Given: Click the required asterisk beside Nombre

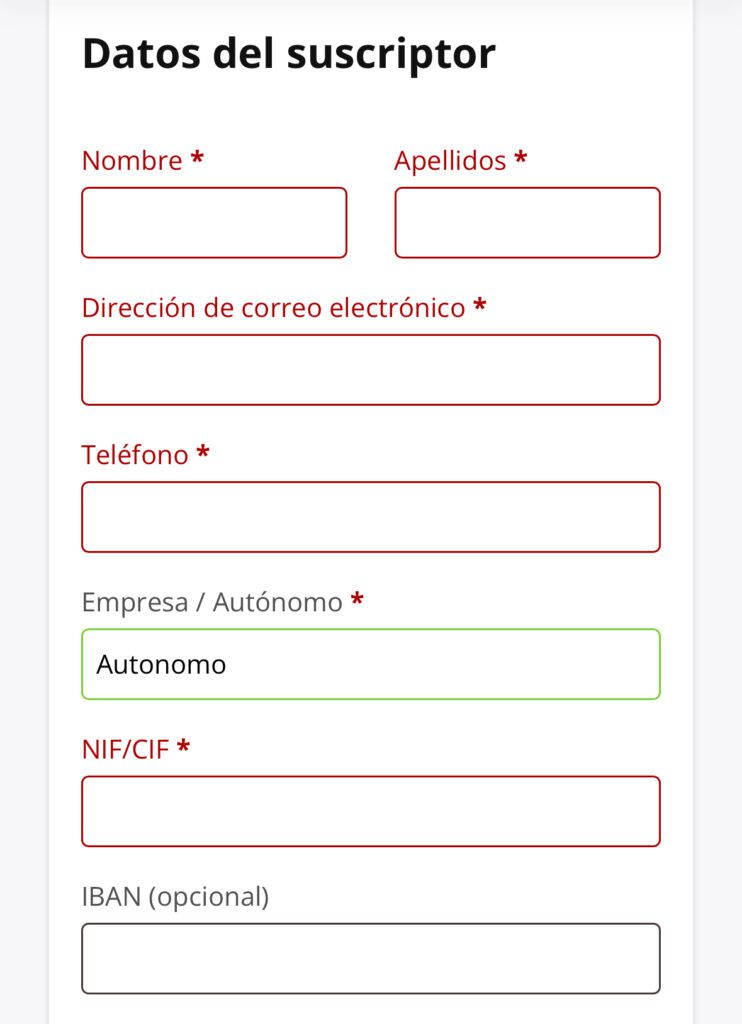Looking at the screenshot, I should 197,159.
